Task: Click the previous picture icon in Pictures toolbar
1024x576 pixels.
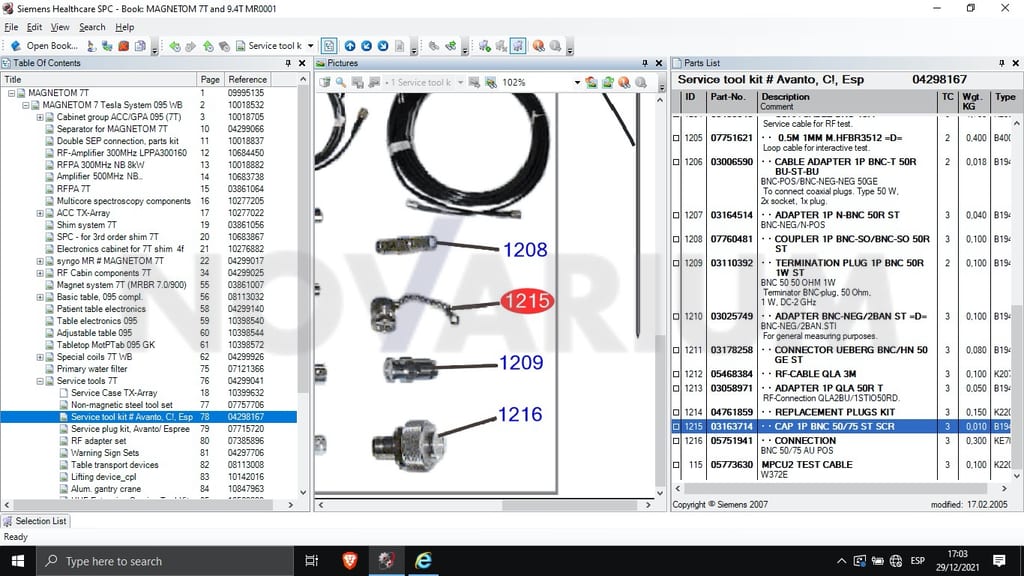Action: click(591, 82)
